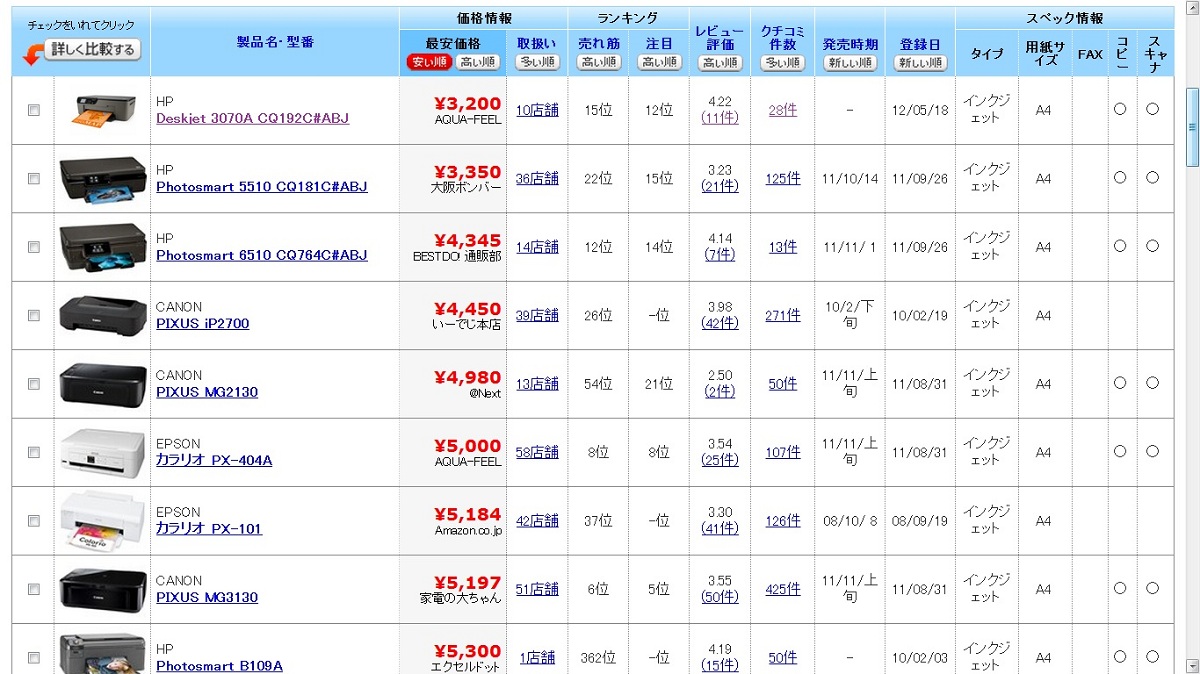Open the Photosmart 6510 CQ764C#ABJ link
This screenshot has width=1200, height=674.
click(262, 255)
